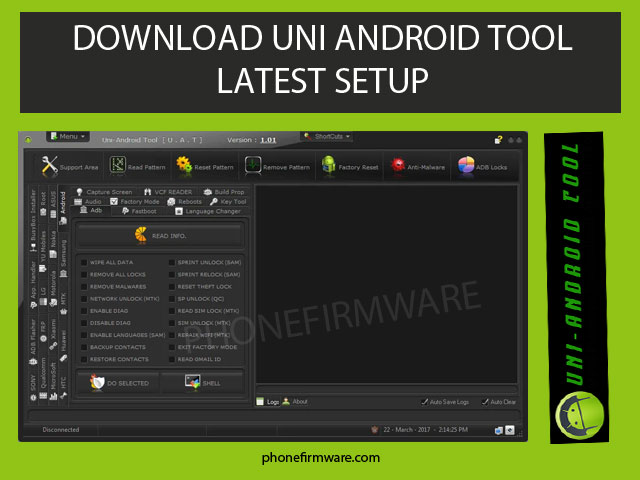This screenshot has height=480, width=640.
Task: Select the Samsung vertical tab
Action: tap(63, 259)
